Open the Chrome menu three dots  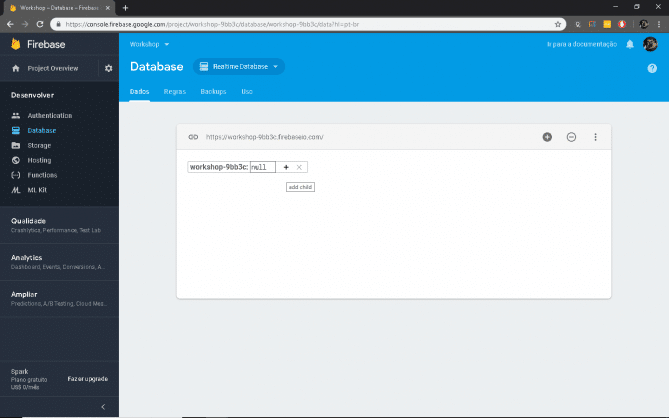(659, 24)
